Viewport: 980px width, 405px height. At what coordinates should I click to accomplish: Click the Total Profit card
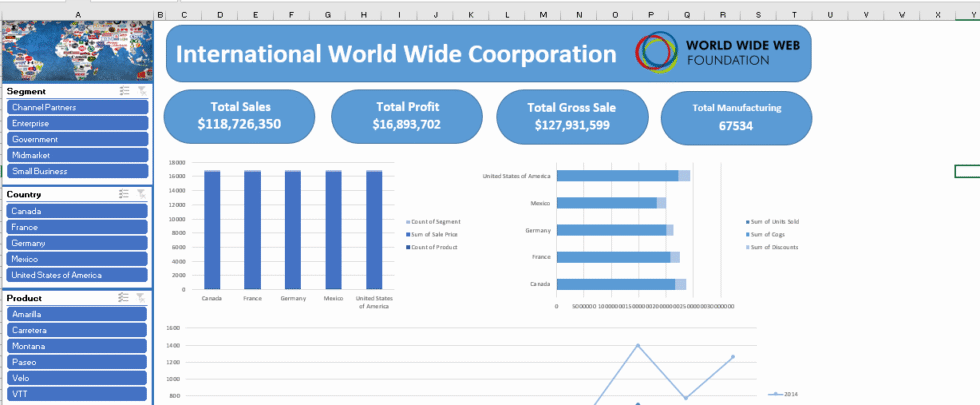[x=406, y=116]
